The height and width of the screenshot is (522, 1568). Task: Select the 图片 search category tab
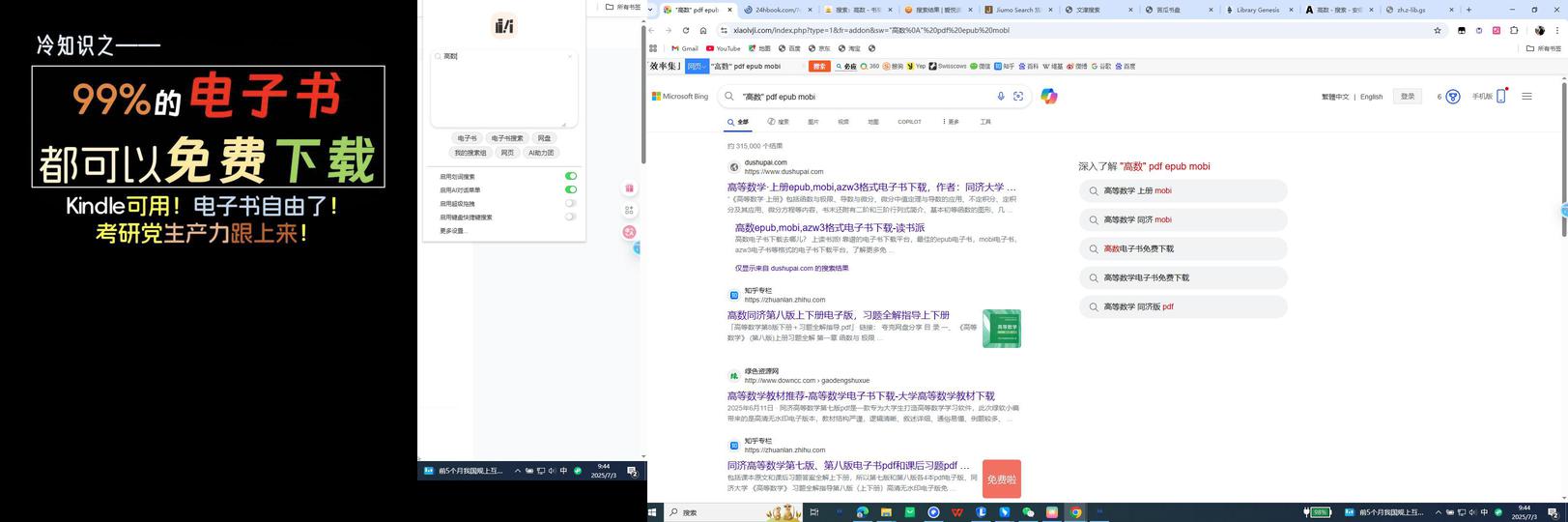(813, 122)
